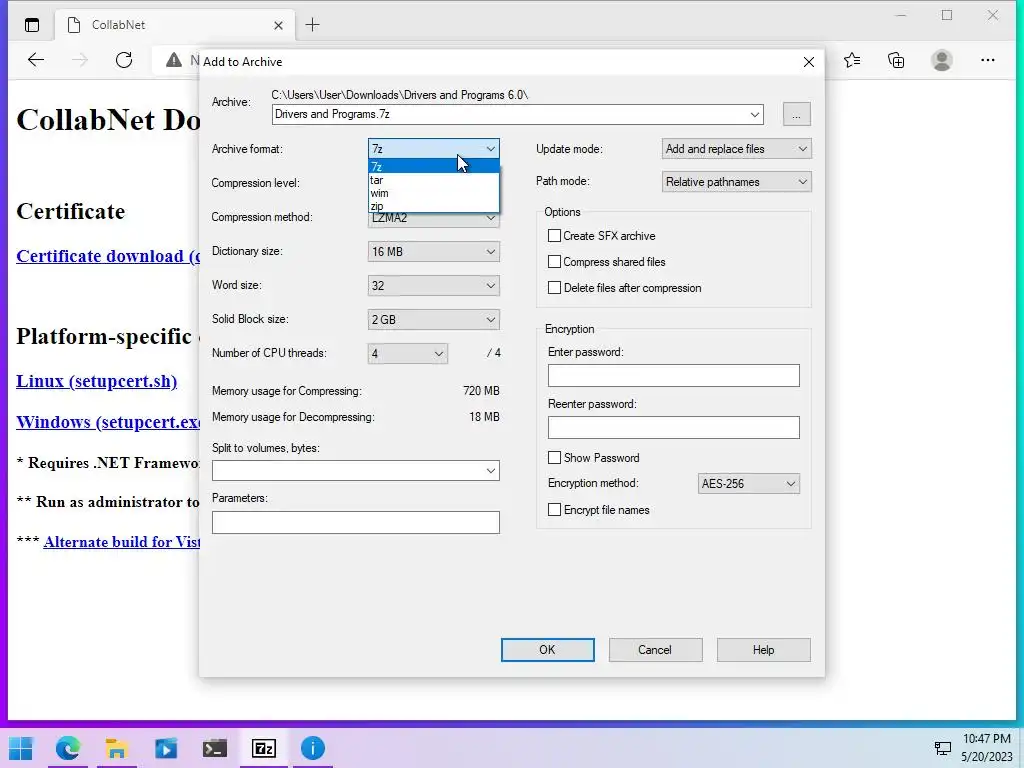Expand the Split to volumes dropdown
1024x768 pixels.
tap(490, 471)
